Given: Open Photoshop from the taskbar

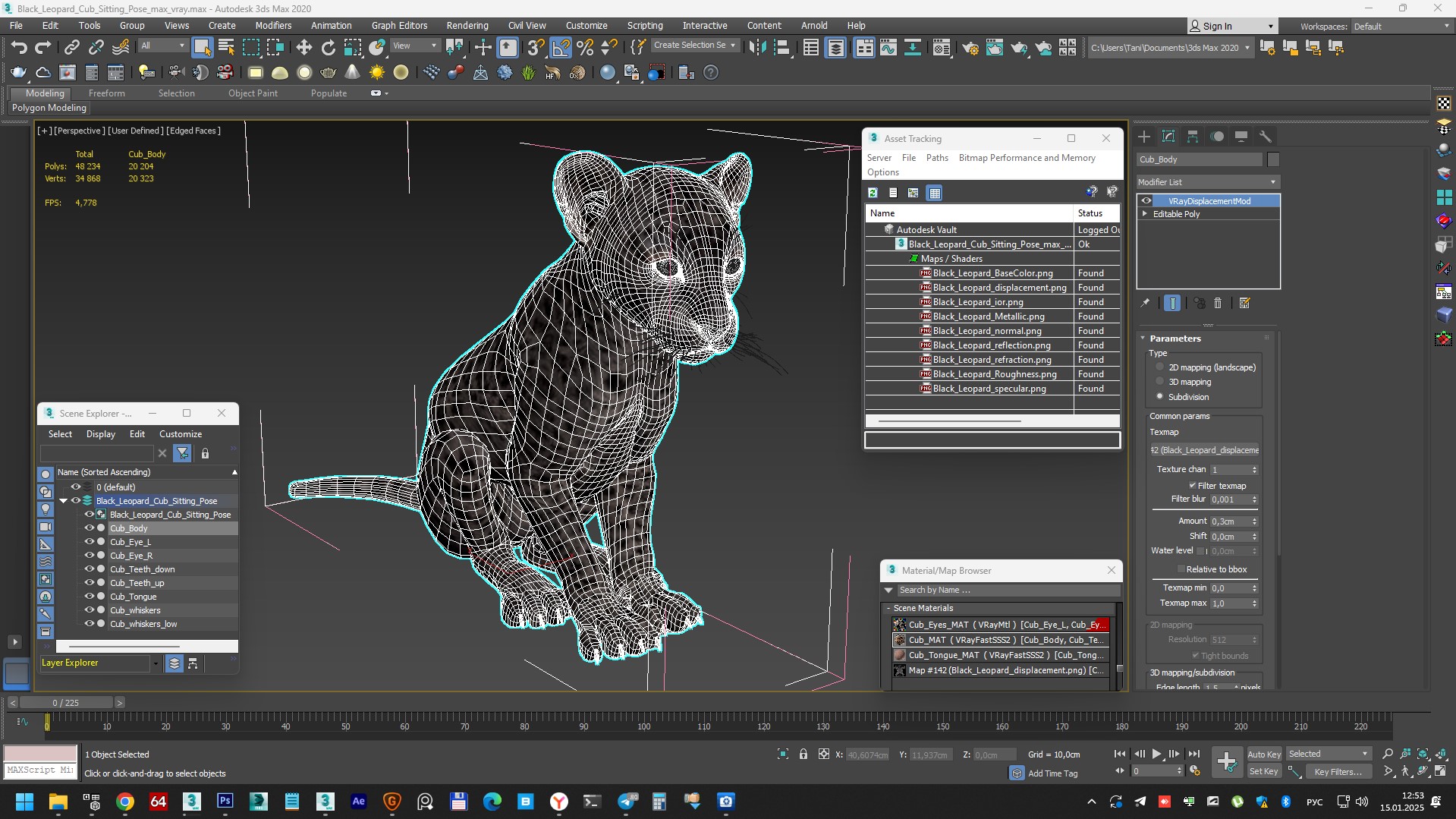Looking at the screenshot, I should pos(225,802).
